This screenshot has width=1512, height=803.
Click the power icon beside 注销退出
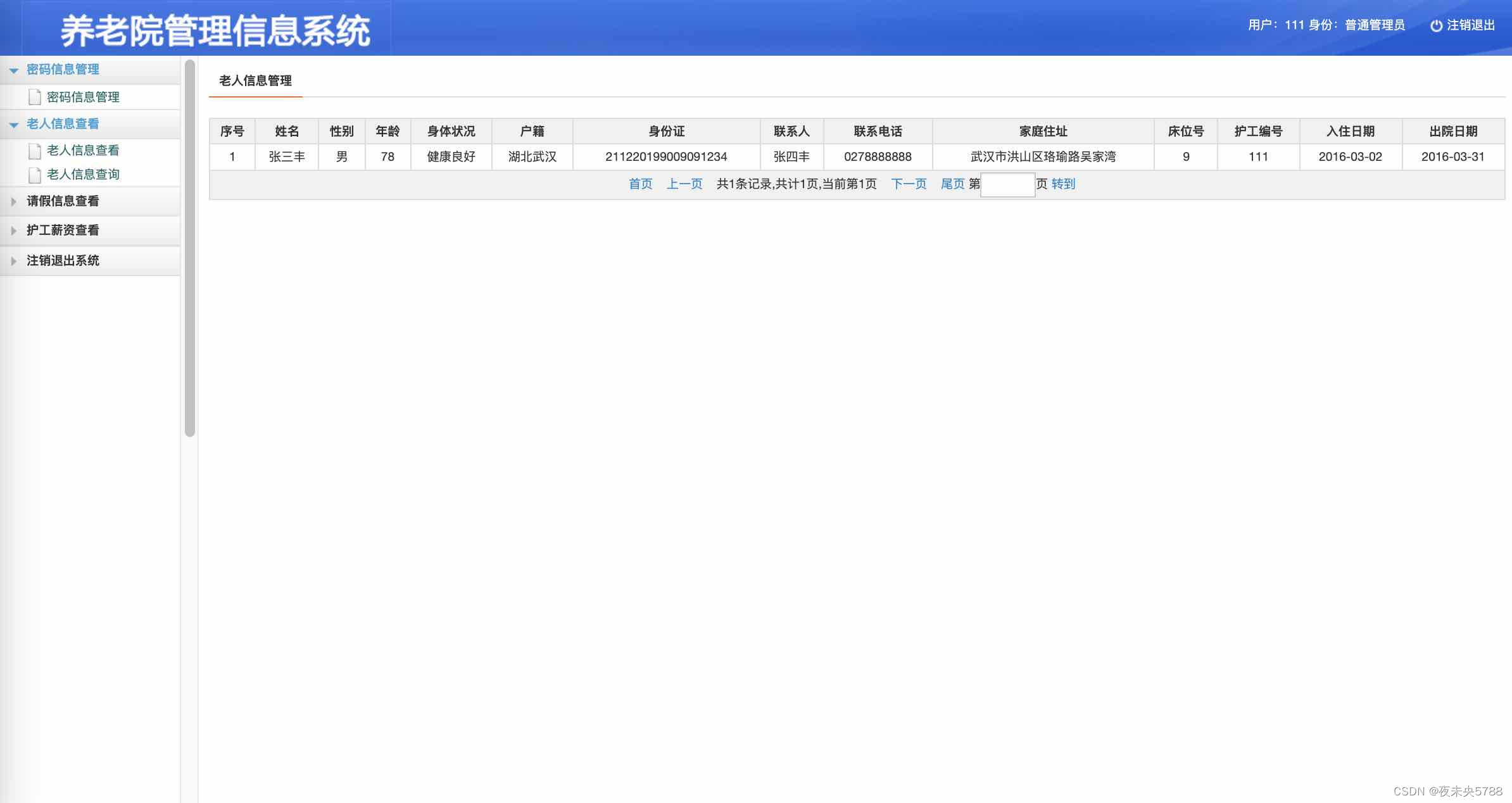coord(1437,25)
